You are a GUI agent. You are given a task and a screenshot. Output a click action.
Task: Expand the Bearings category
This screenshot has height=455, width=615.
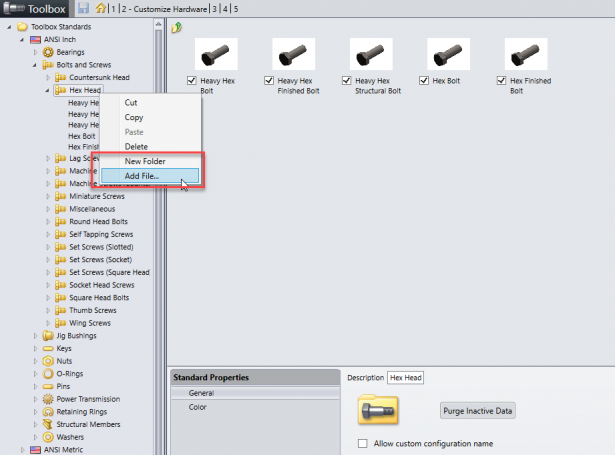(35, 52)
